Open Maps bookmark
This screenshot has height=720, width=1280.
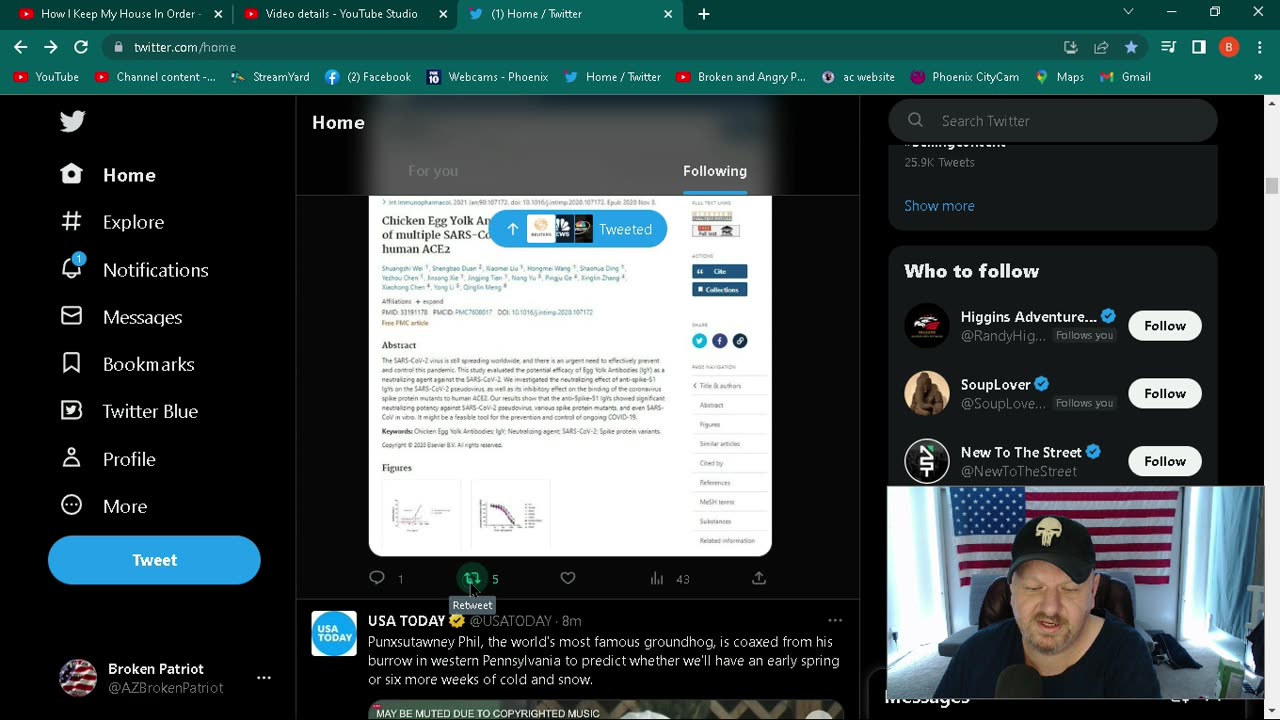(1060, 77)
